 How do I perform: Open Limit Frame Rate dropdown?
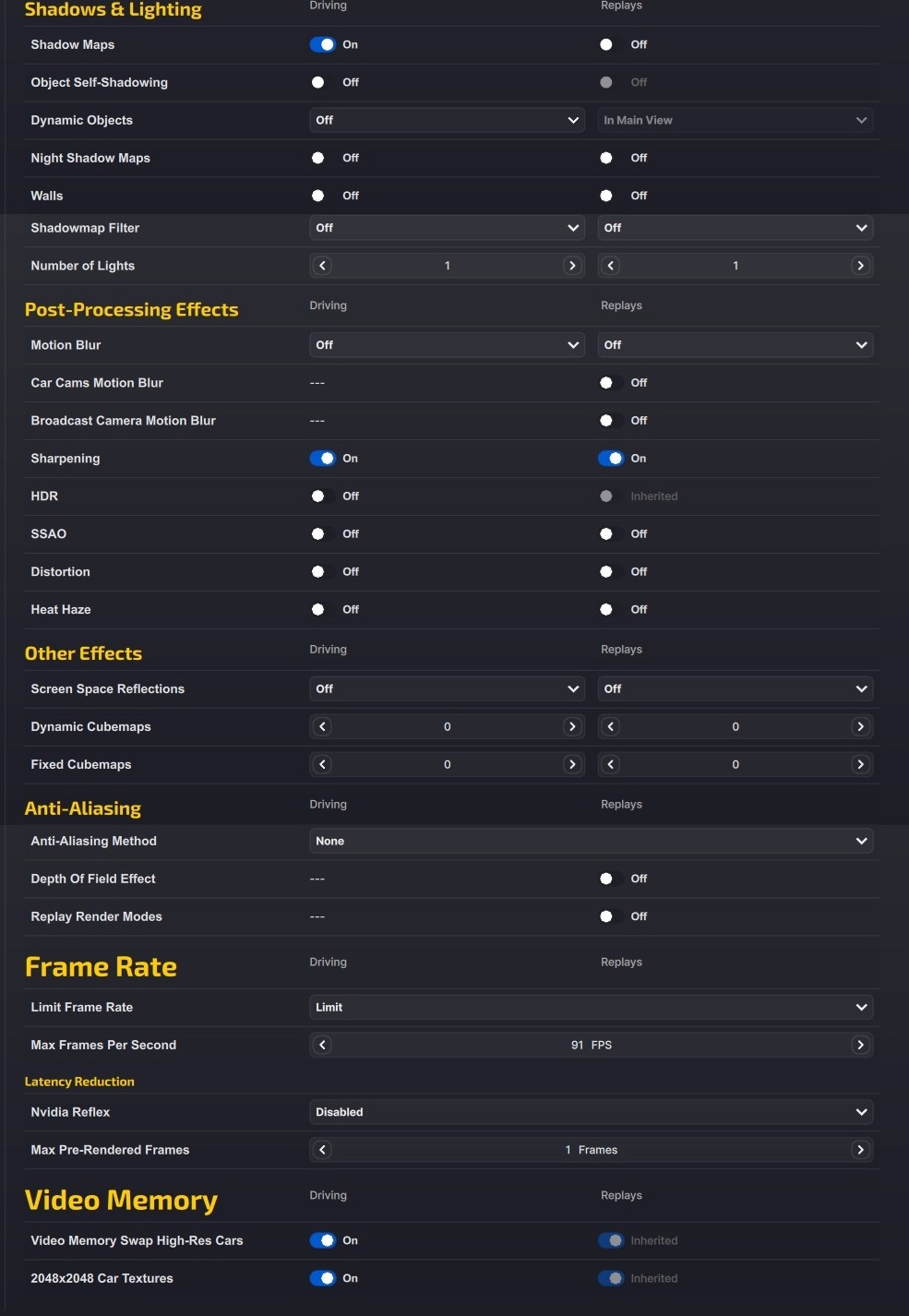591,1008
